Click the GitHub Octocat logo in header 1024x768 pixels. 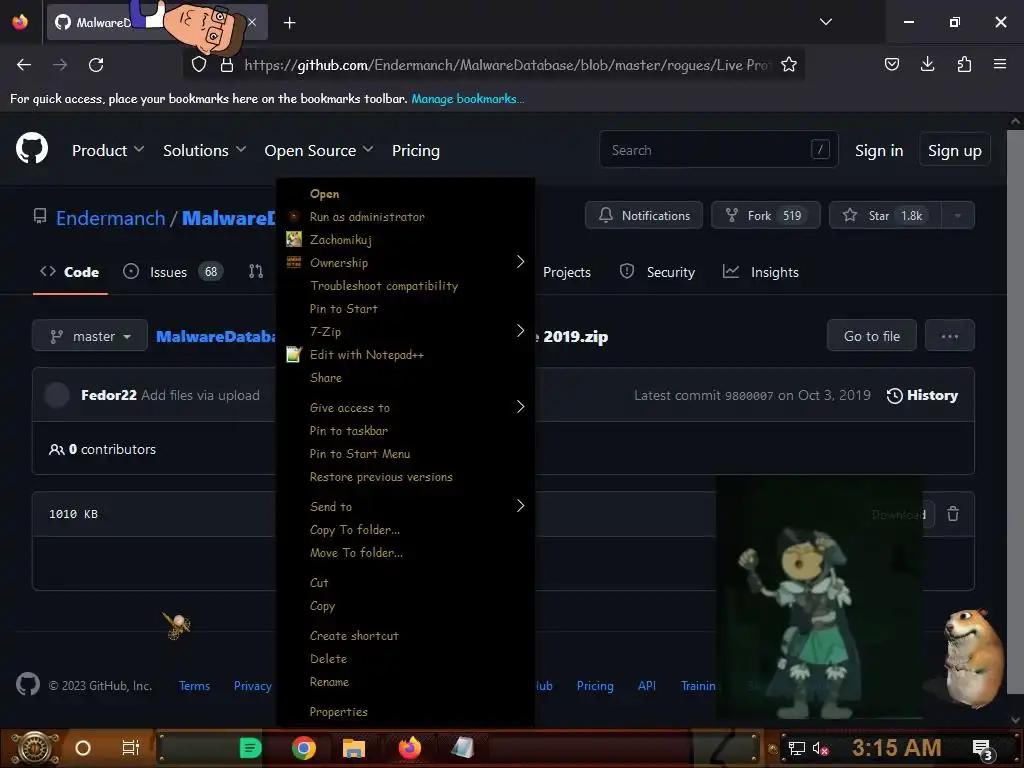click(32, 149)
